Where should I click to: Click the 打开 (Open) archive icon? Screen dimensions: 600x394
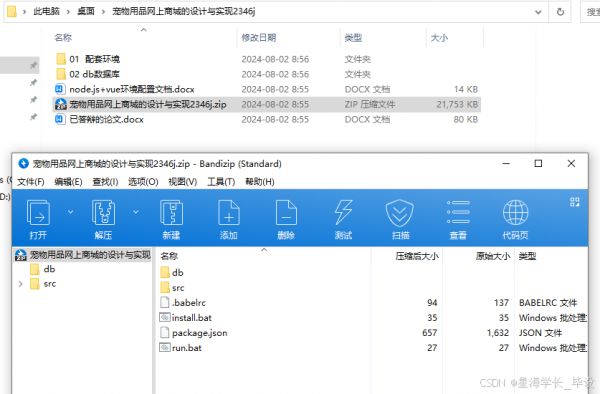point(38,213)
